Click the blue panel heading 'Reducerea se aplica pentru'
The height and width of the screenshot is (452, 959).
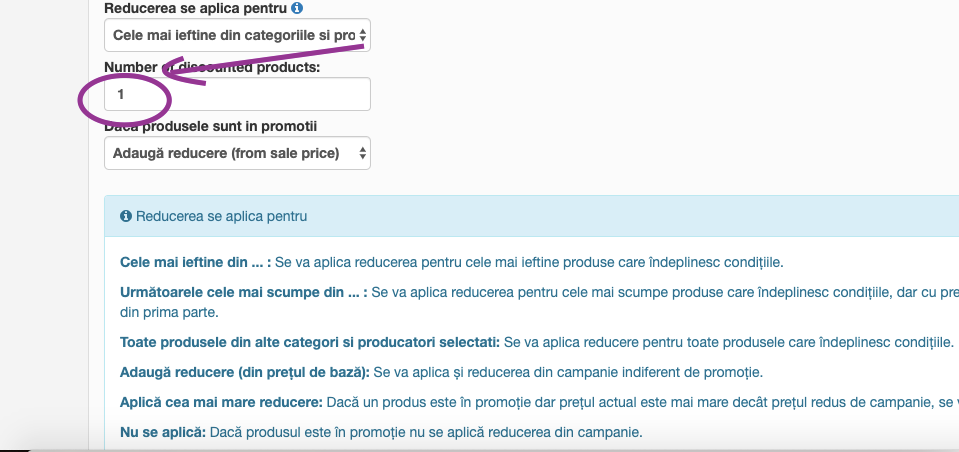pyautogui.click(x=221, y=217)
